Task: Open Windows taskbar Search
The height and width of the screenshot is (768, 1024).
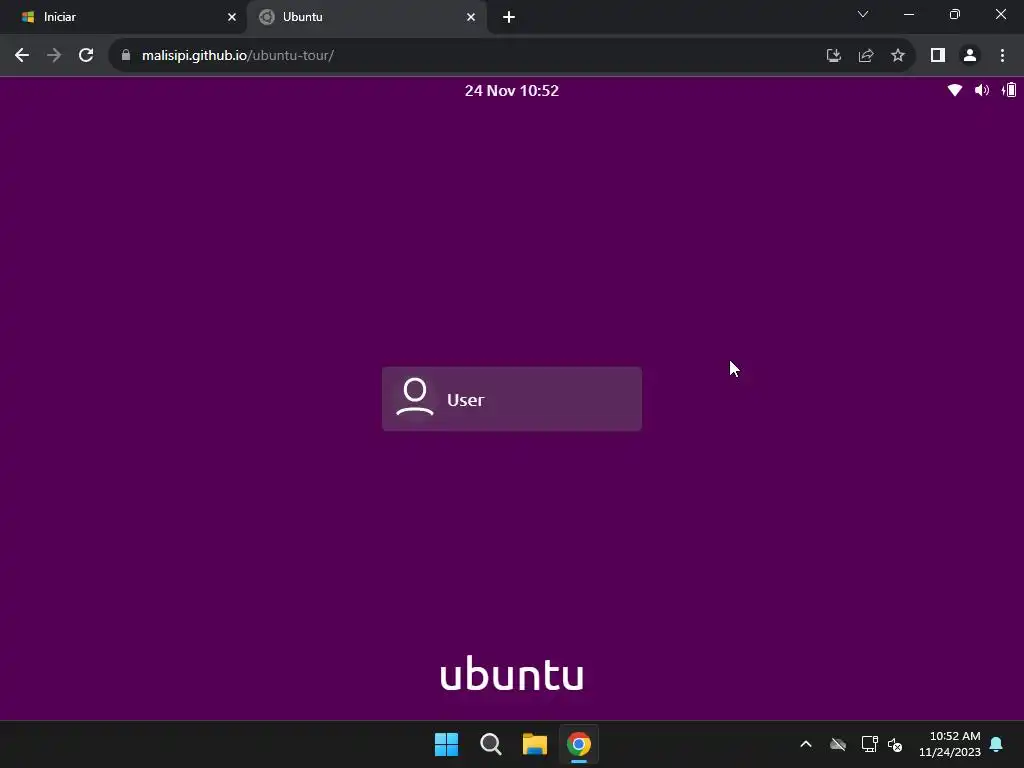Action: click(490, 744)
